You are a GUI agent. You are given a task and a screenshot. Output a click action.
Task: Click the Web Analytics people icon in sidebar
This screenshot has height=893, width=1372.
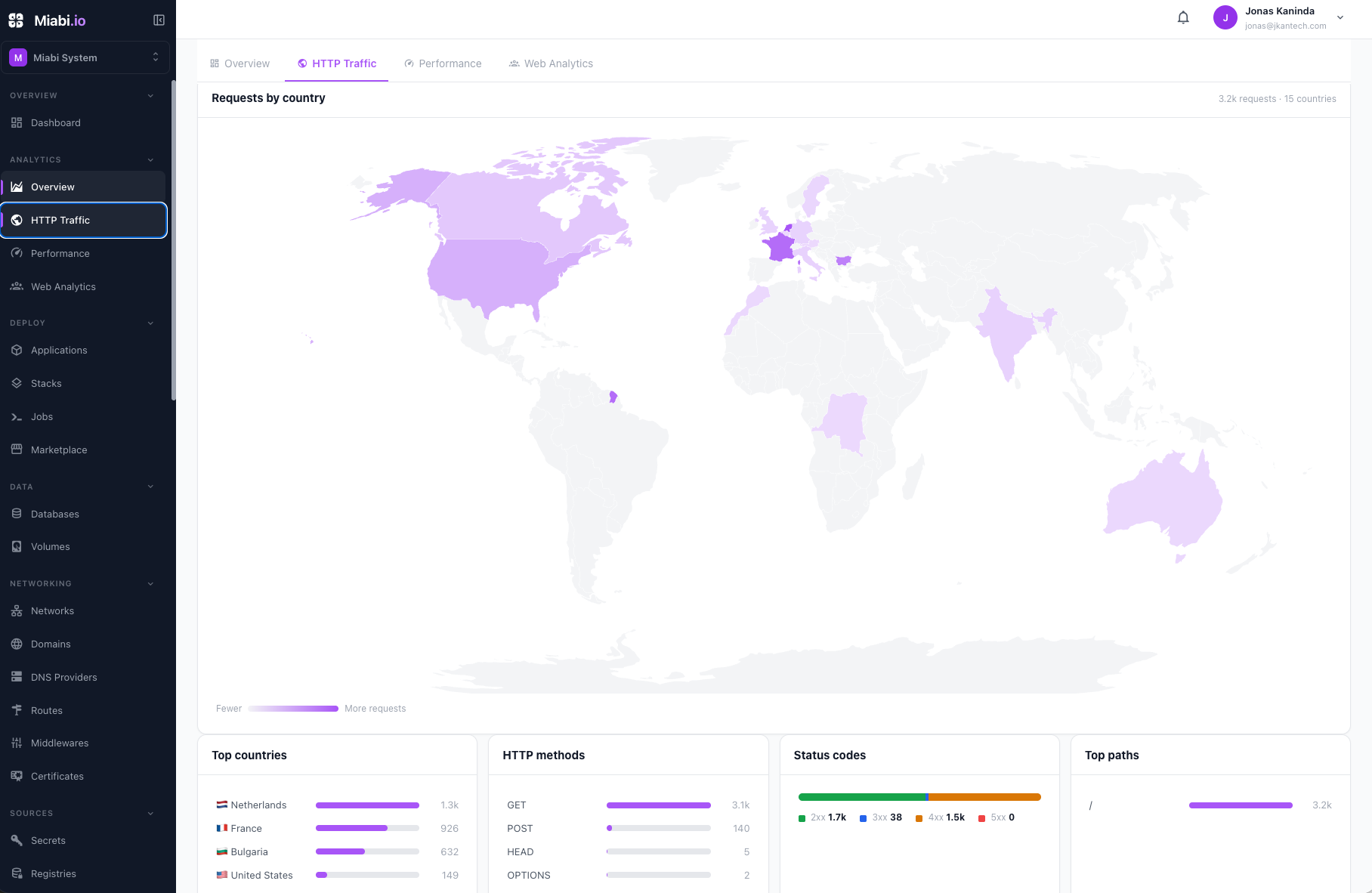pos(17,286)
